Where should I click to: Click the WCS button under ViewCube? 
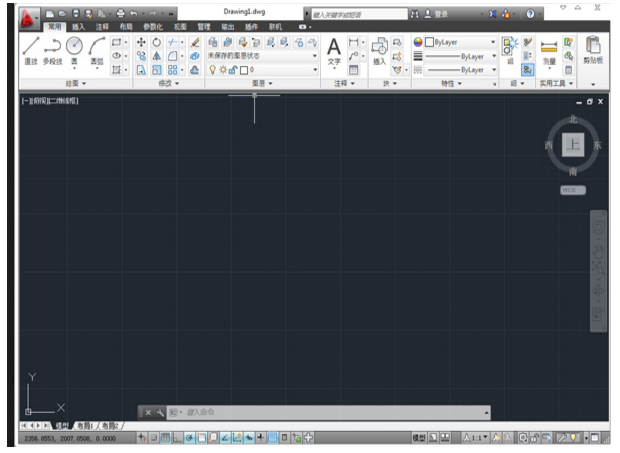[x=572, y=190]
